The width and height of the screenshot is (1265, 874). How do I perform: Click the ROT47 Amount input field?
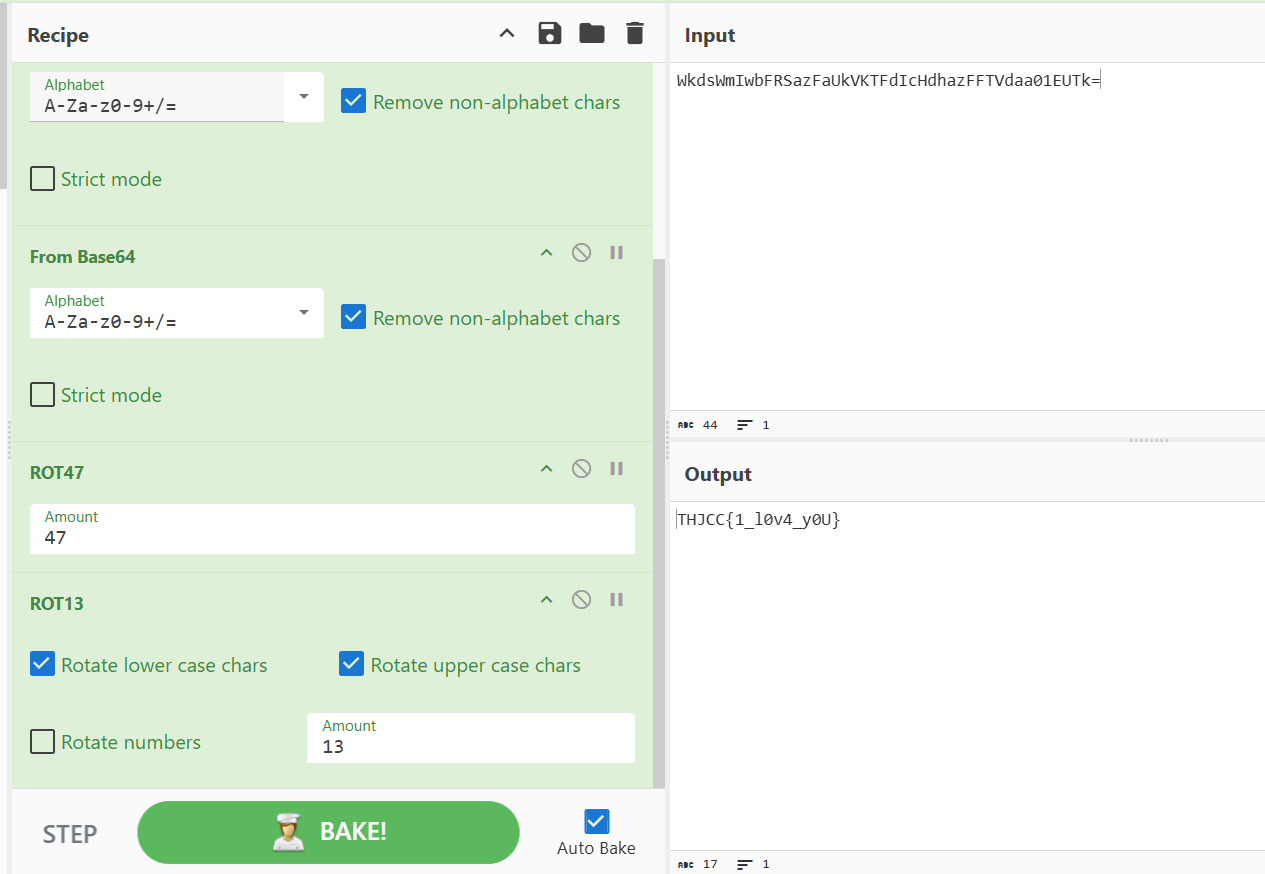click(x=332, y=529)
